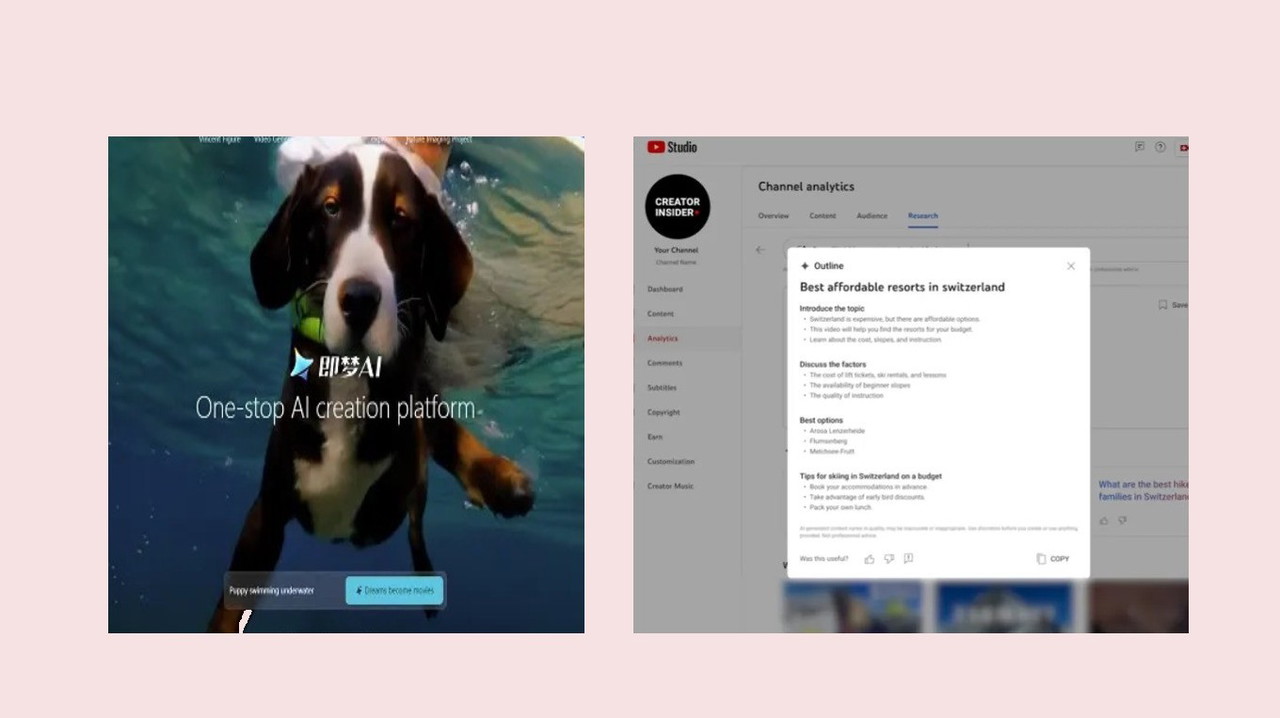Click the 'Dreams become movies' button
1280x718 pixels.
coord(394,590)
